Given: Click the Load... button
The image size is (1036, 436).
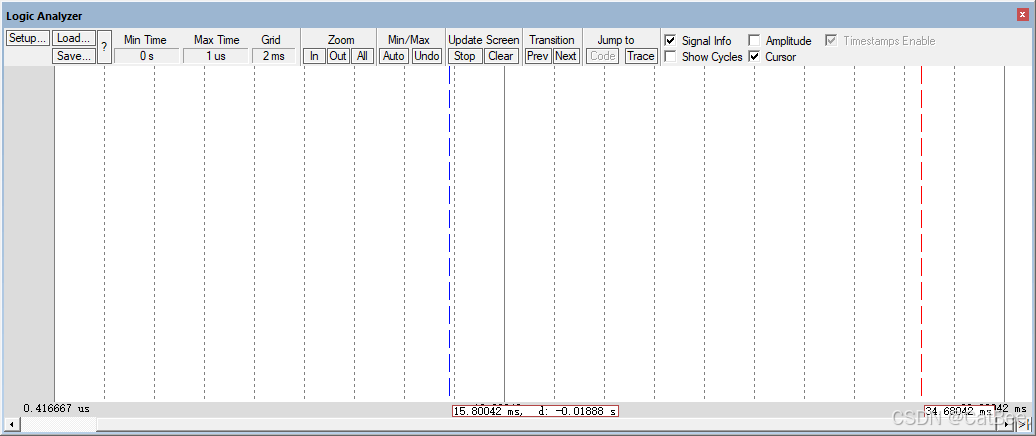Looking at the screenshot, I should (74, 38).
